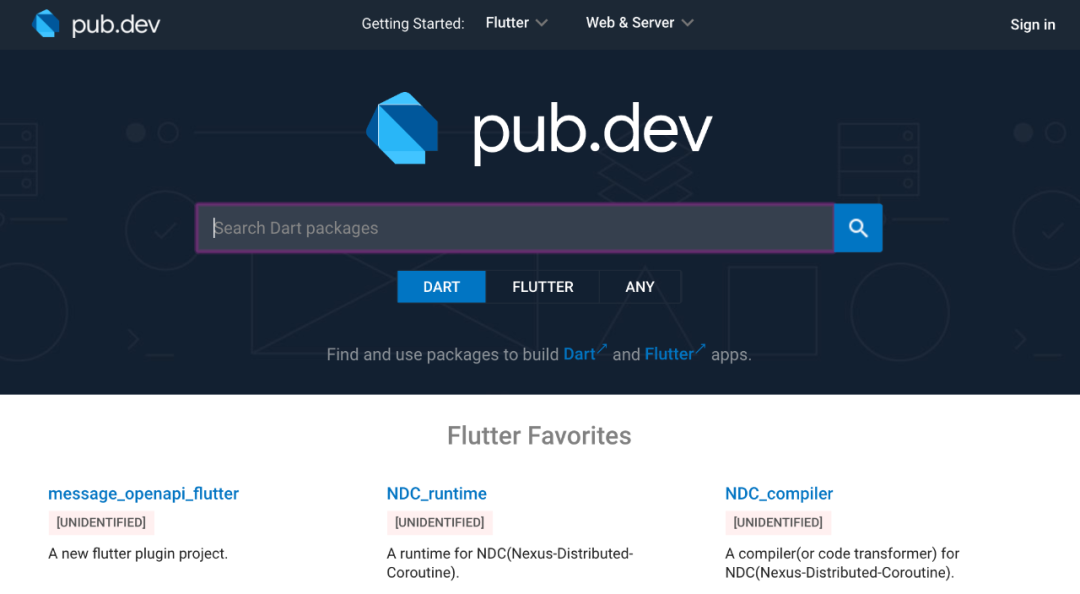Click the Getting Started label
Screen dimensions: 1080x594
pos(413,23)
